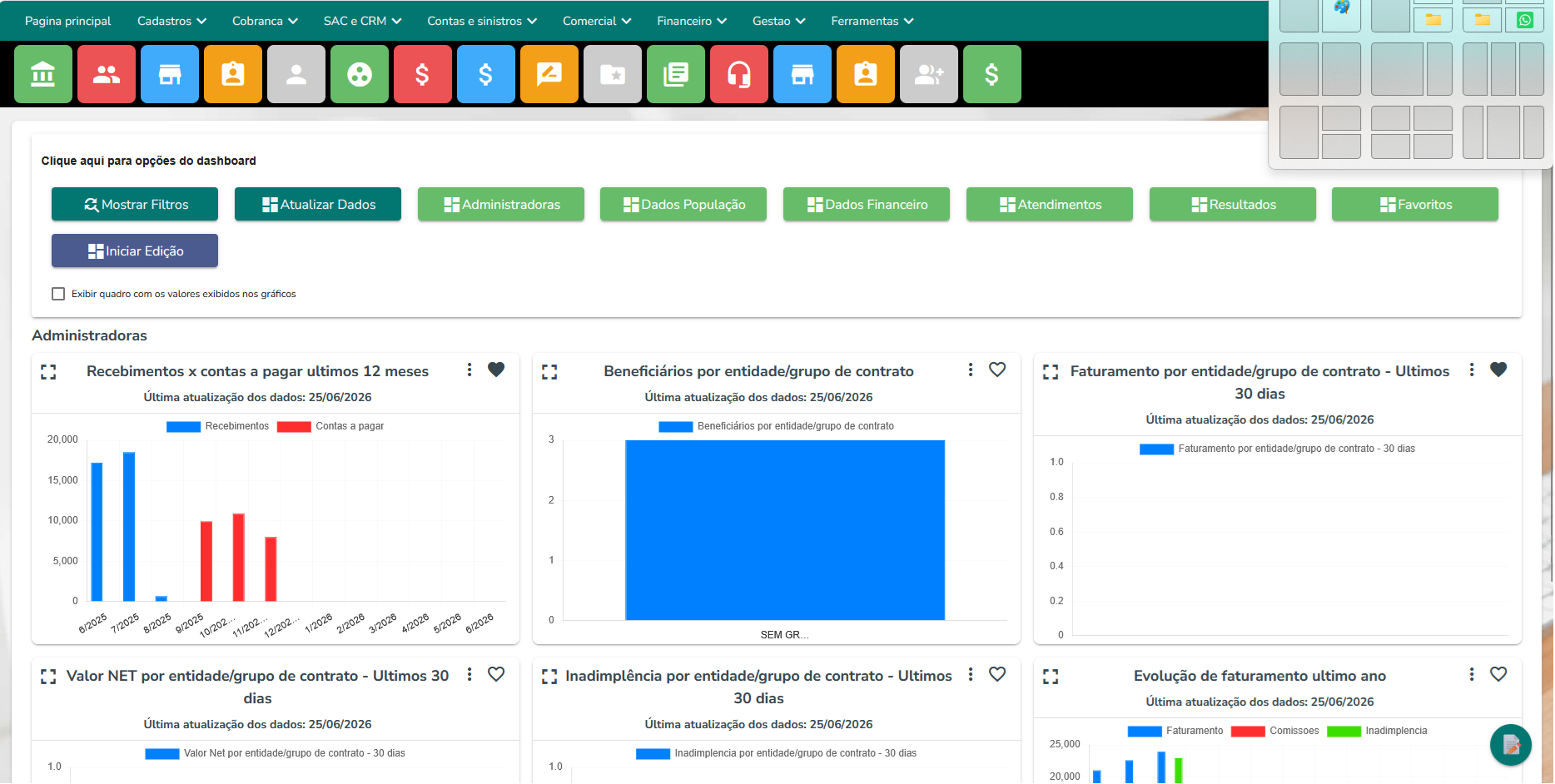The image size is (1555, 784).
Task: Open options menu of Valor NET chart
Action: click(x=469, y=674)
